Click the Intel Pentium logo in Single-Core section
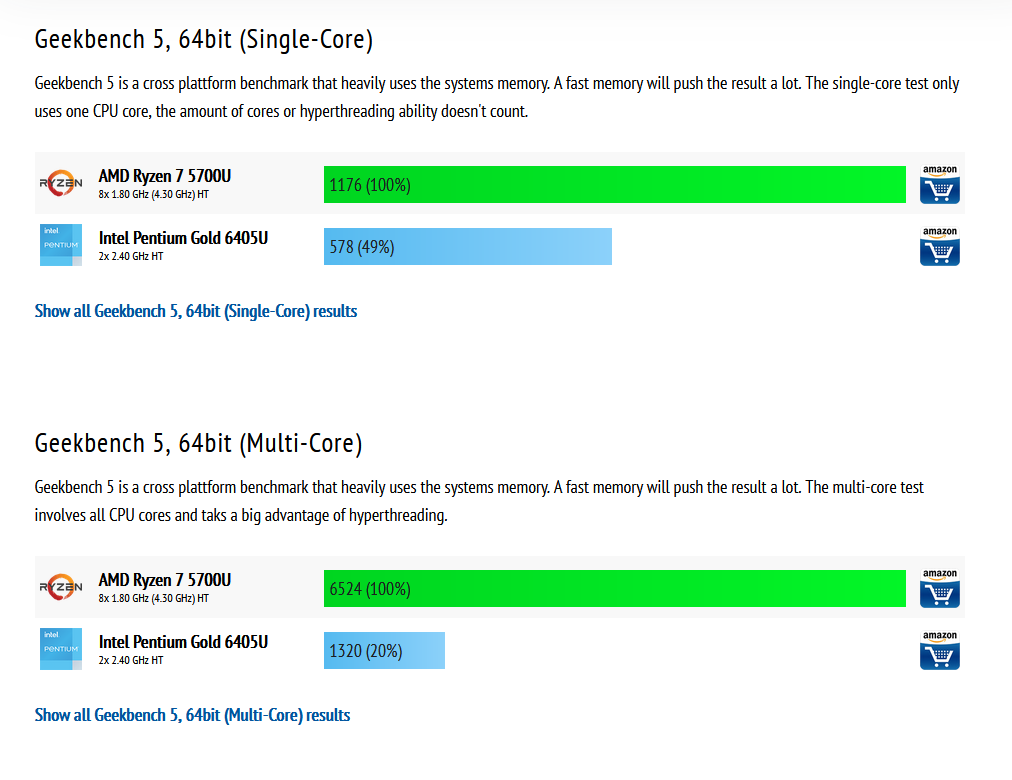Viewport: 1012px width, 780px height. coord(61,245)
